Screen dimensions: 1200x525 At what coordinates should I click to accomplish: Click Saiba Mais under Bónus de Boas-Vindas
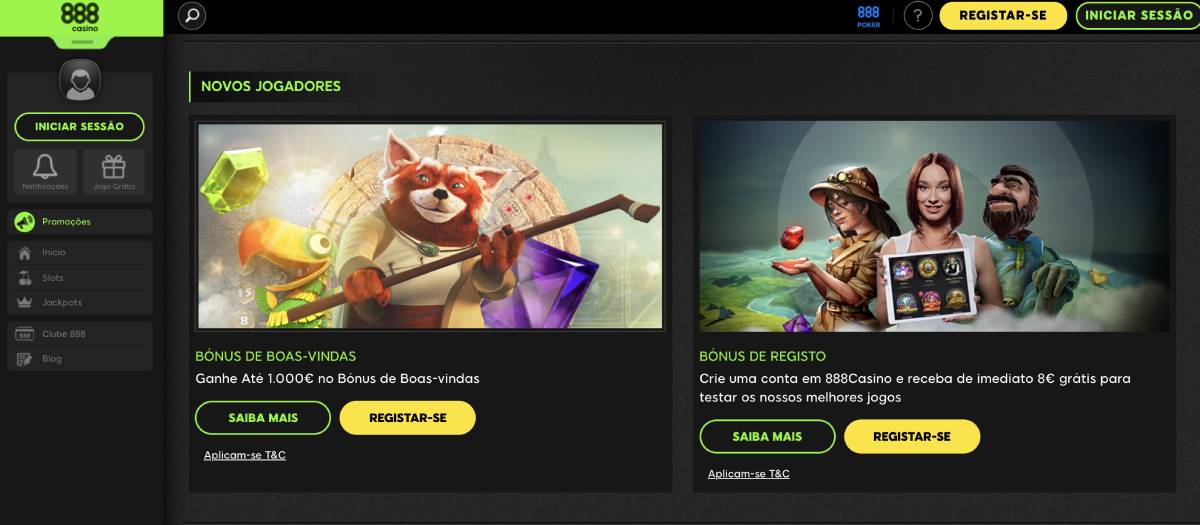pos(263,418)
